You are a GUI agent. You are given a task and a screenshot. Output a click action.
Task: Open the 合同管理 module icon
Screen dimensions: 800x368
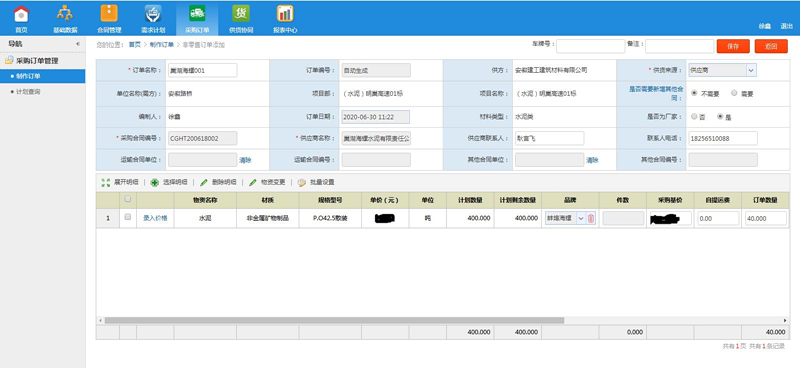pos(109,13)
